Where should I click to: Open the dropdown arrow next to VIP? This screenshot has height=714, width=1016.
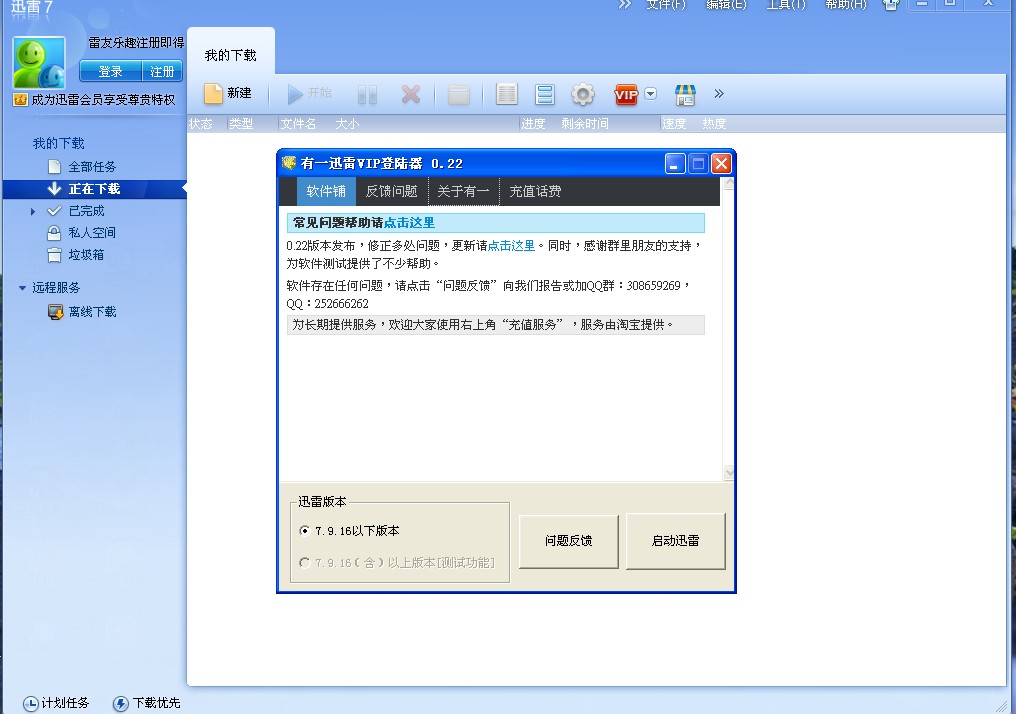pyautogui.click(x=651, y=93)
